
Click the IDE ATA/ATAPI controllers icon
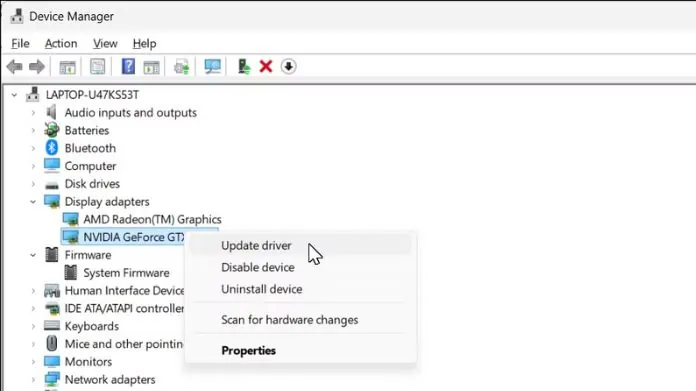tap(52, 308)
